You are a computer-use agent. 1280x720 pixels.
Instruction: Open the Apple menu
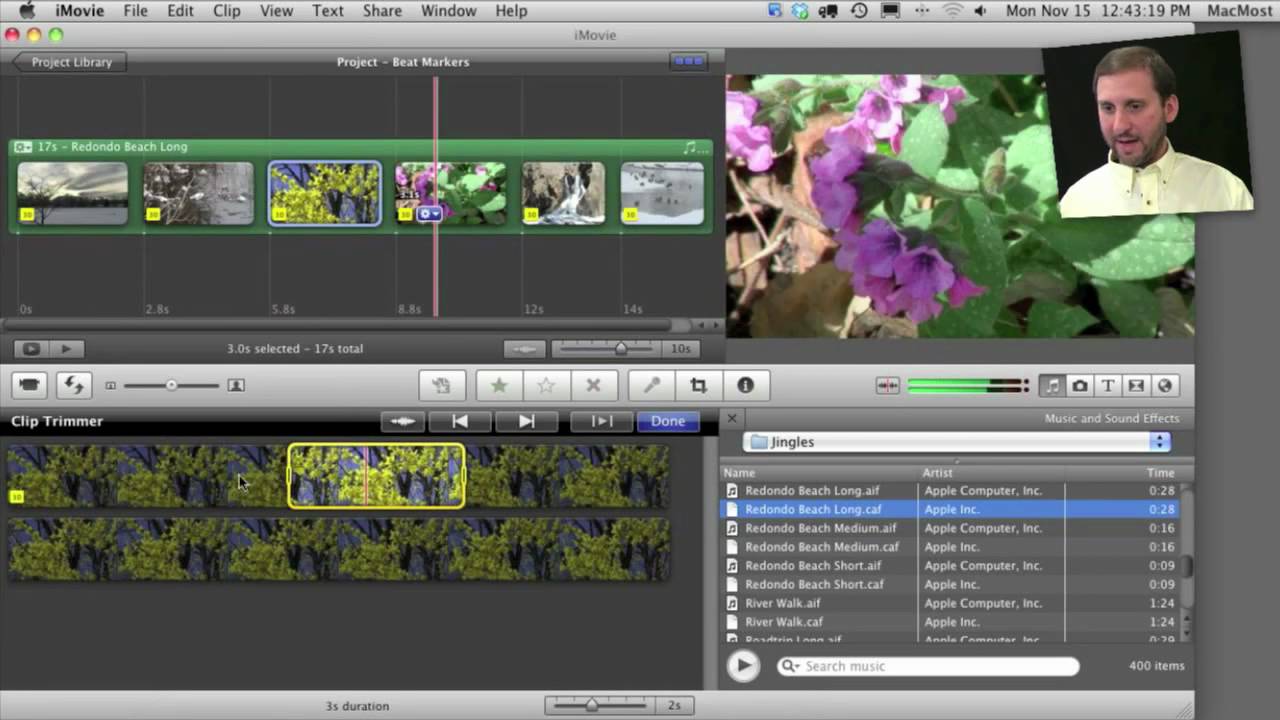[27, 11]
